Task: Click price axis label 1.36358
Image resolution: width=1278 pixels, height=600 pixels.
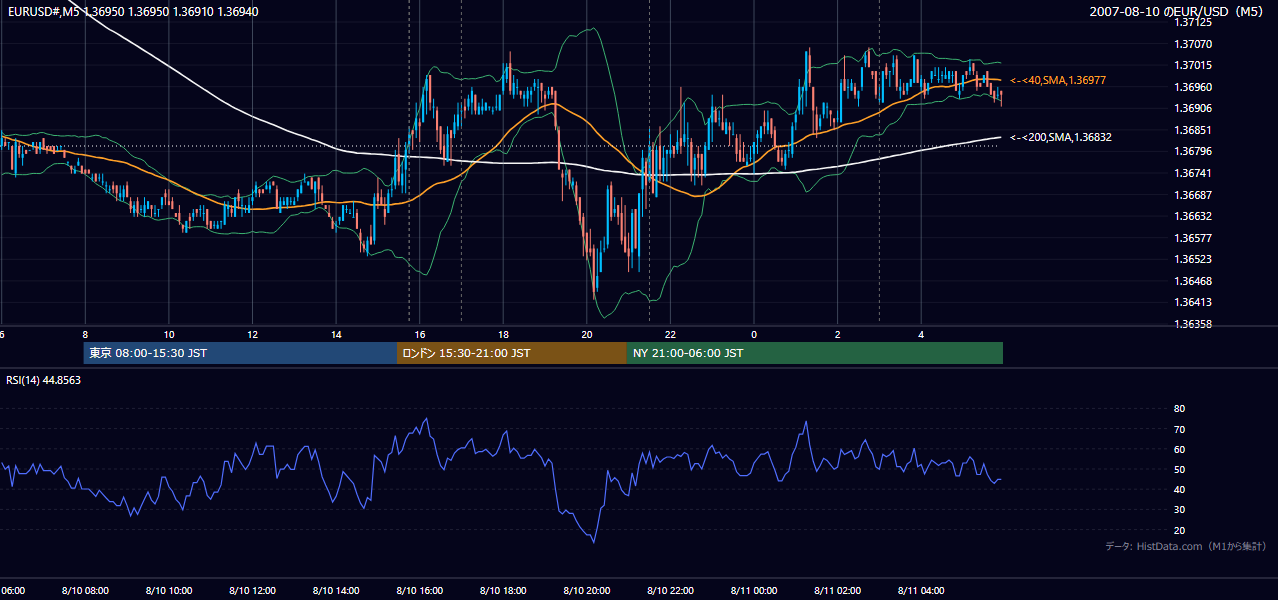Action: click(x=1193, y=324)
